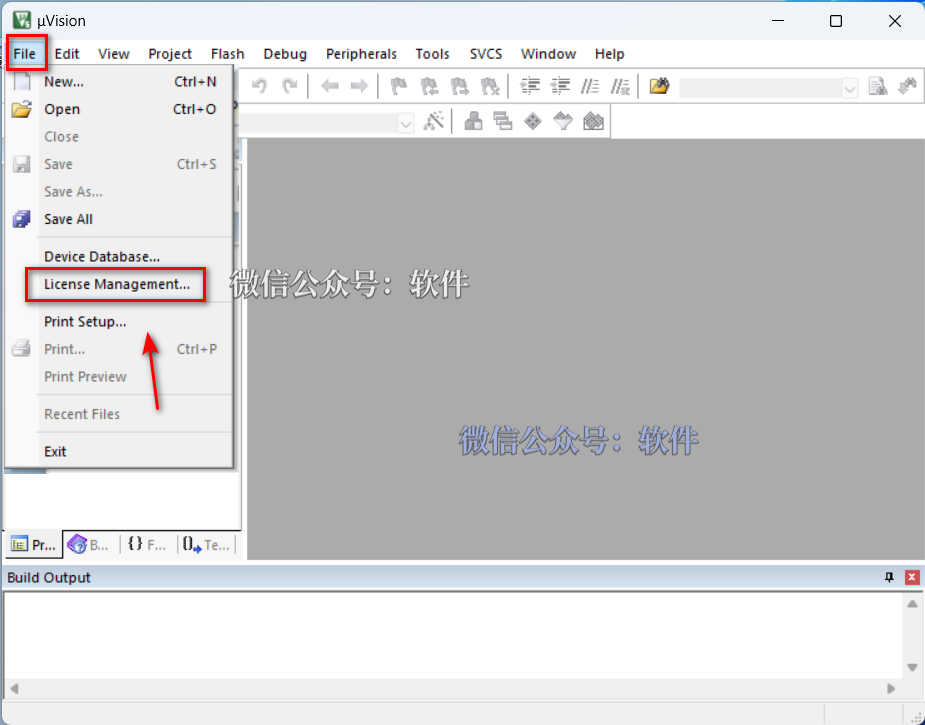Open the Select Target dropdown
This screenshot has height=725, width=925.
click(x=405, y=121)
